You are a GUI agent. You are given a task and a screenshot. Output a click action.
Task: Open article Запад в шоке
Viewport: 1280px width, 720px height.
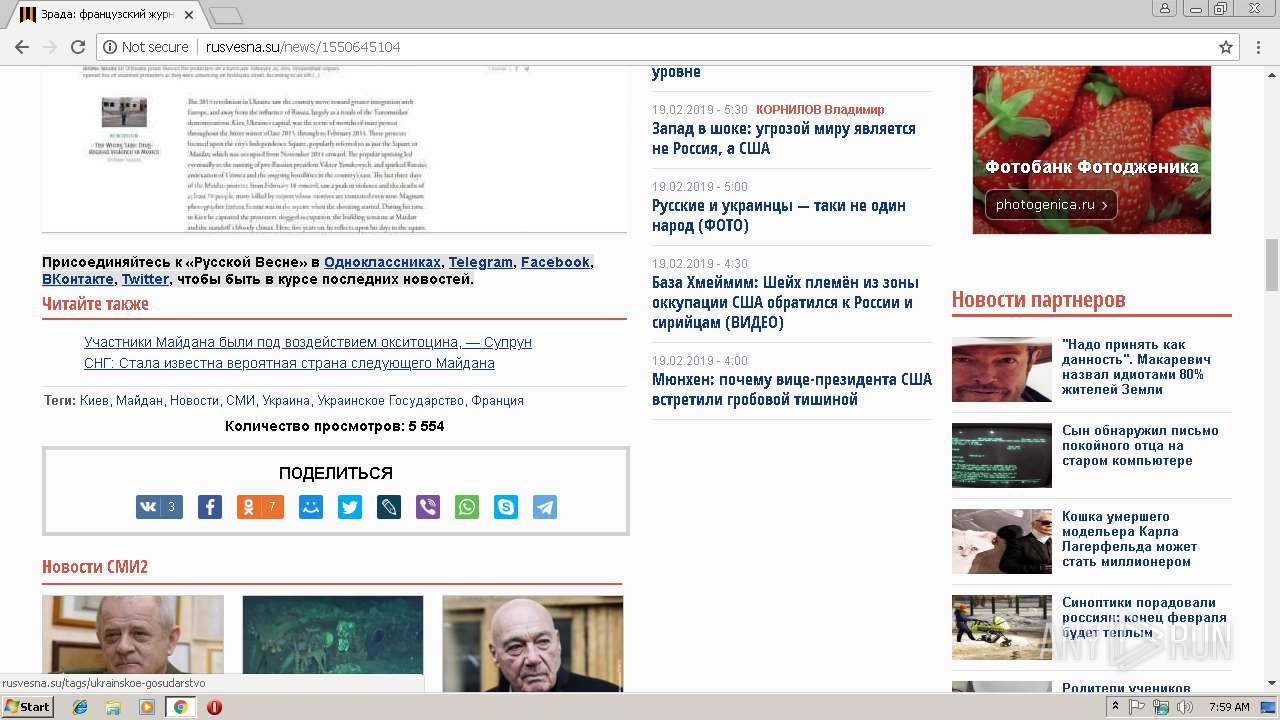[784, 138]
